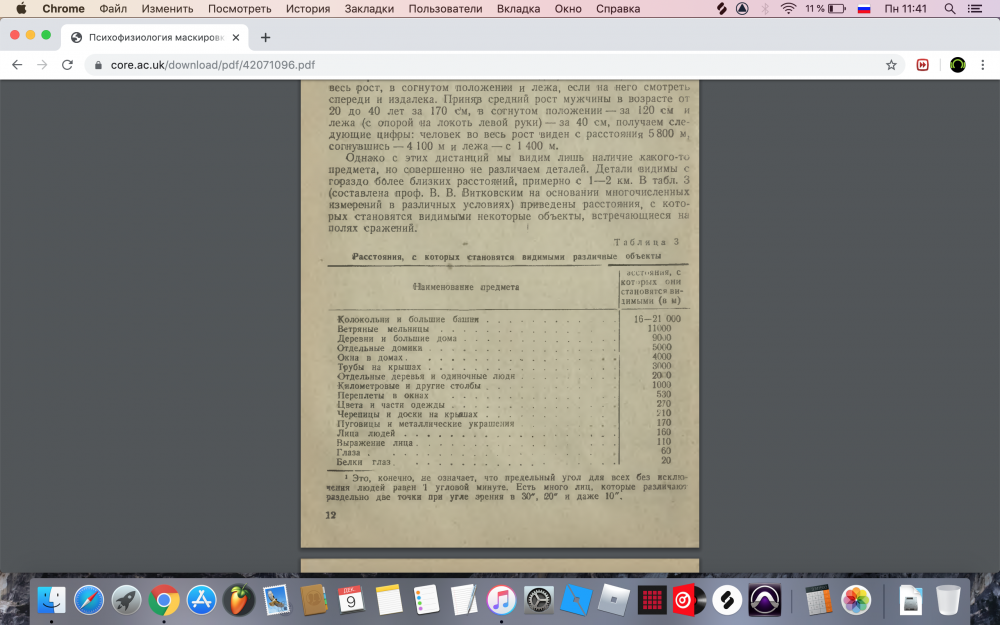
Task: Open Contacts book in the dock
Action: pyautogui.click(x=313, y=600)
